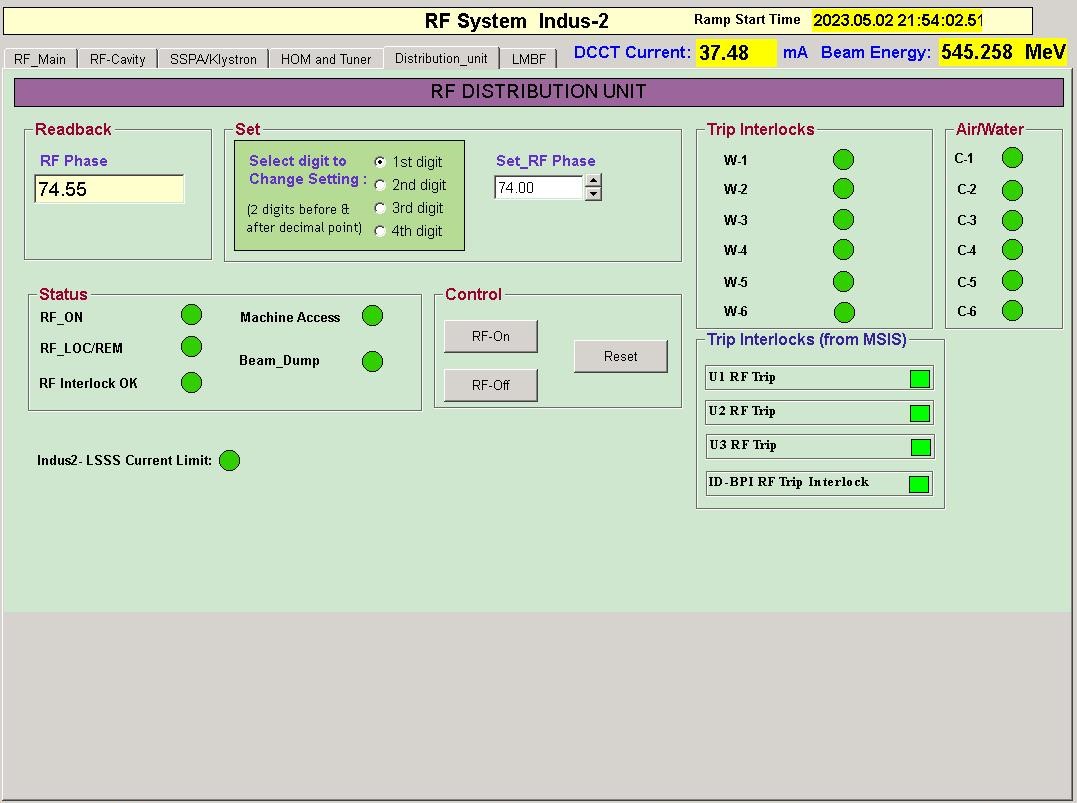Select the Distribution_unit tab
1077x803 pixels.
[x=441, y=58]
